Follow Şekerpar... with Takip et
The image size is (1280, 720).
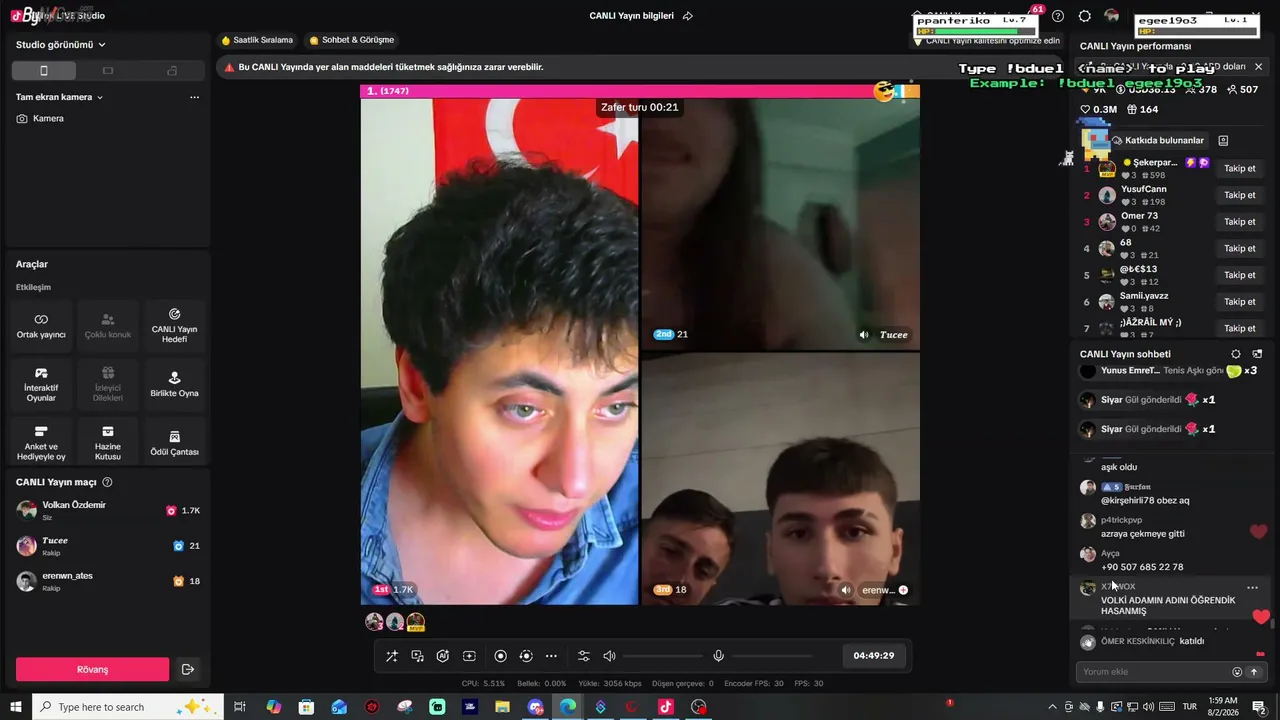pos(1240,168)
